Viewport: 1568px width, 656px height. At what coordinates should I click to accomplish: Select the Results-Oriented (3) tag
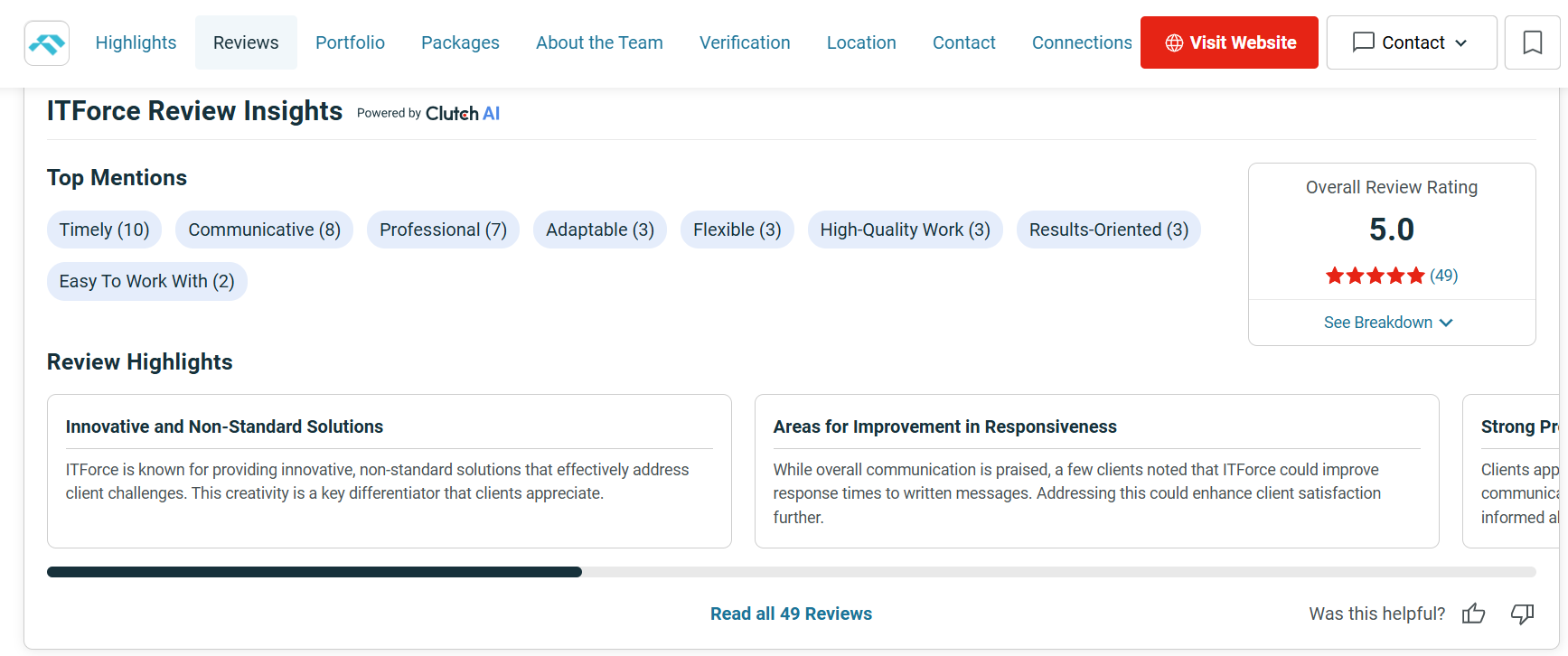click(x=1109, y=230)
